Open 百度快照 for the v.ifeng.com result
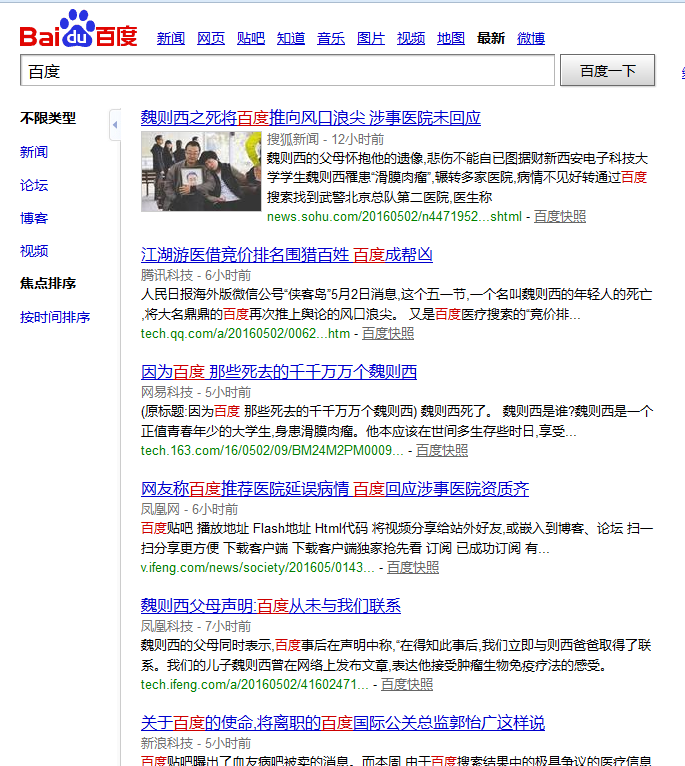 413,568
